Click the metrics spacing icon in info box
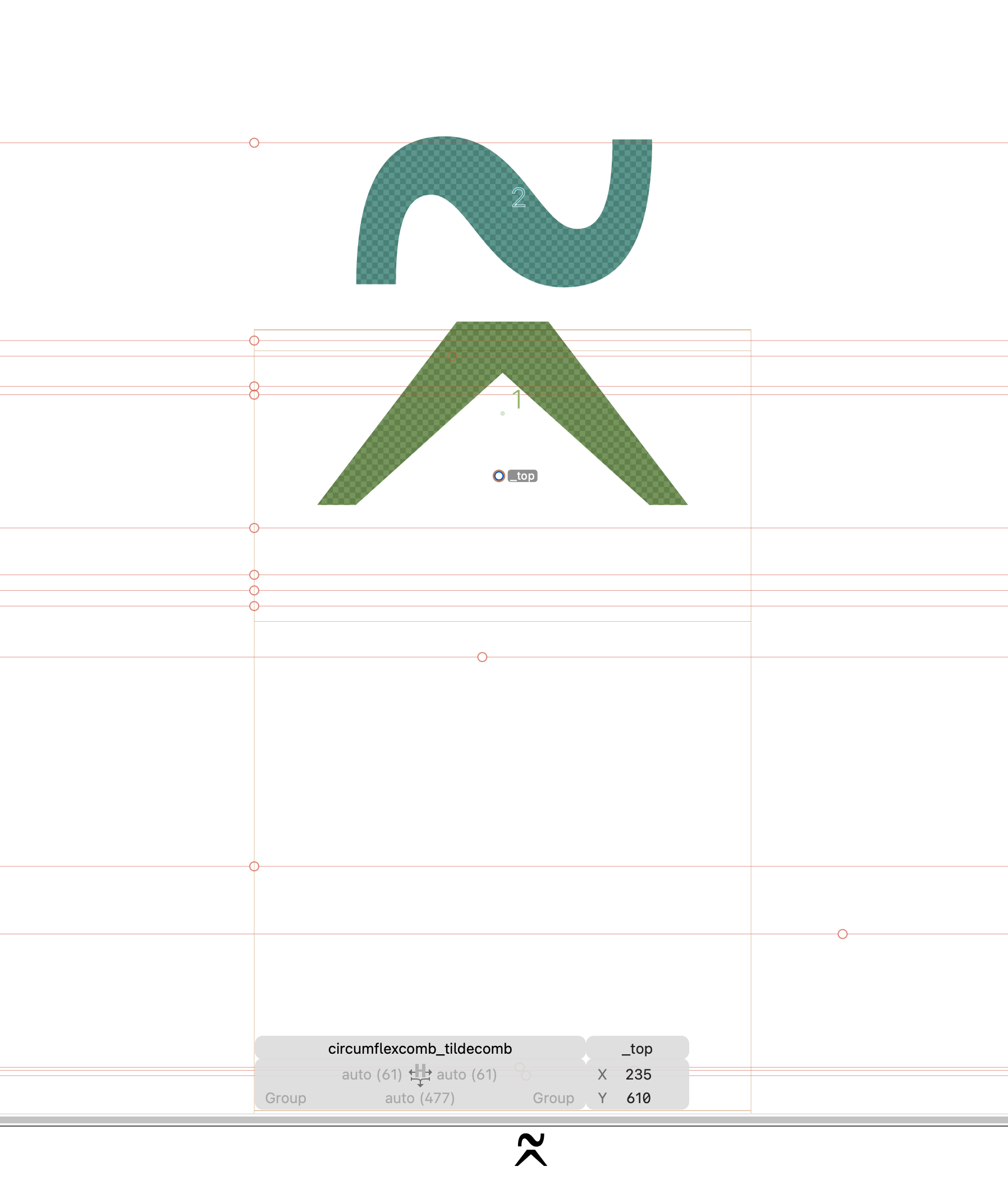This screenshot has width=1008, height=1194. tap(420, 1074)
